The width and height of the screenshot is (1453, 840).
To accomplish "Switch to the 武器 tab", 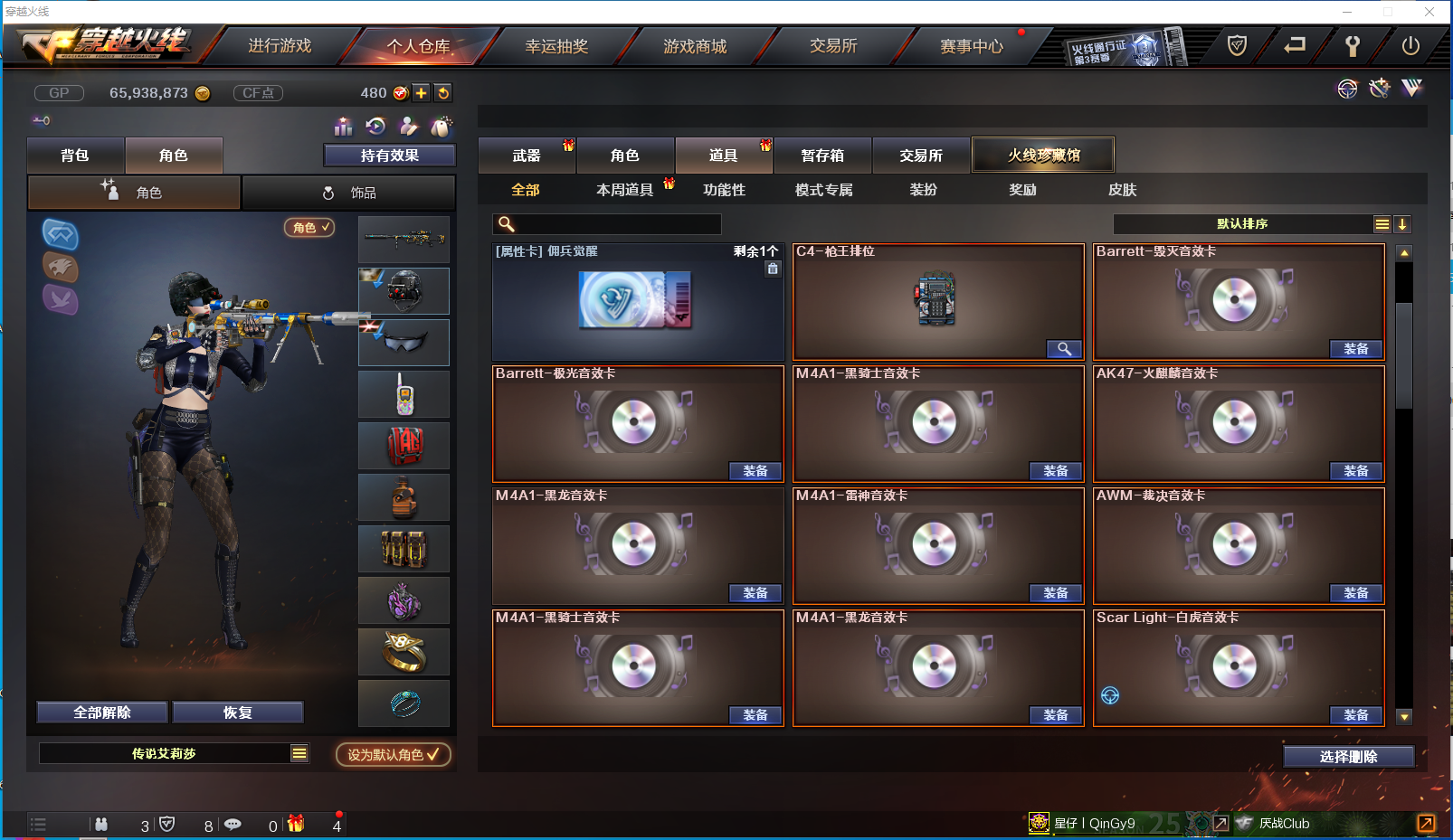I will point(527,156).
